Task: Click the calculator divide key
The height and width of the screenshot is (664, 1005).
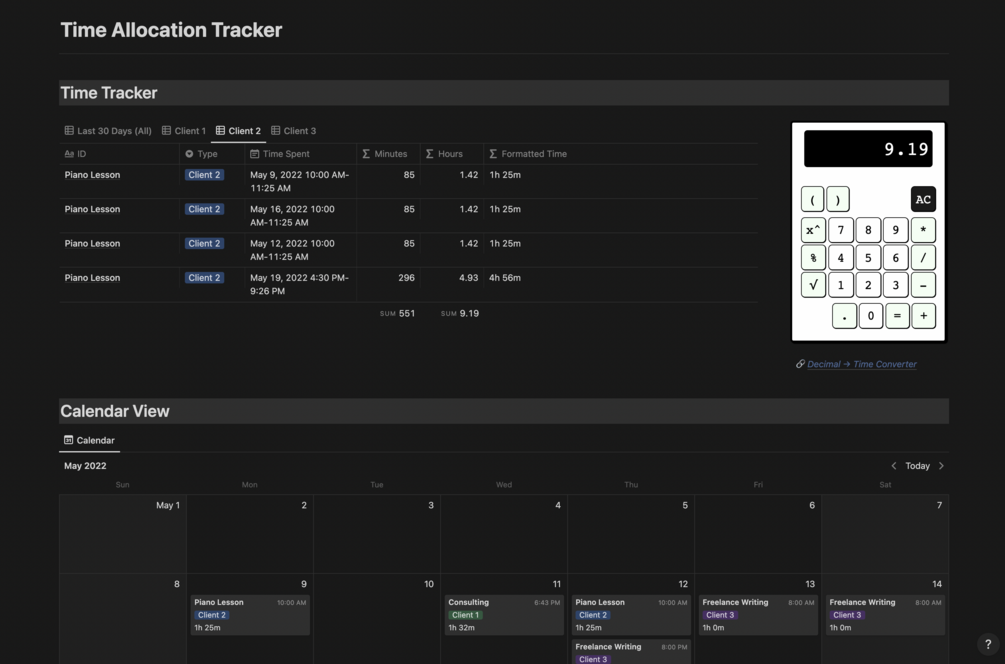Action: (923, 258)
